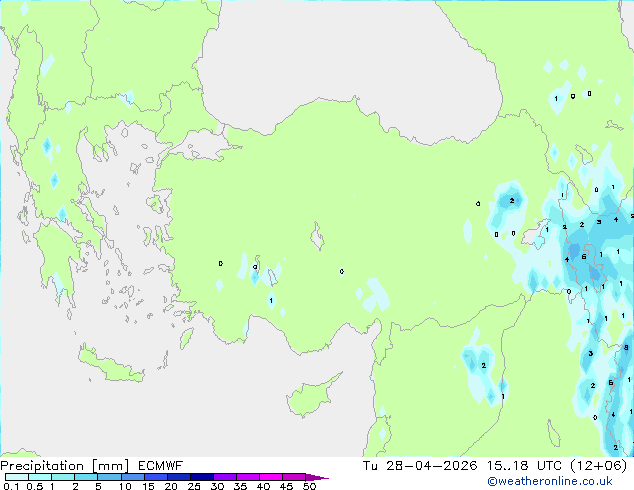Viewport: 634px width, 490px height.
Task: Click the legend scale label '20'
Action: [171, 486]
